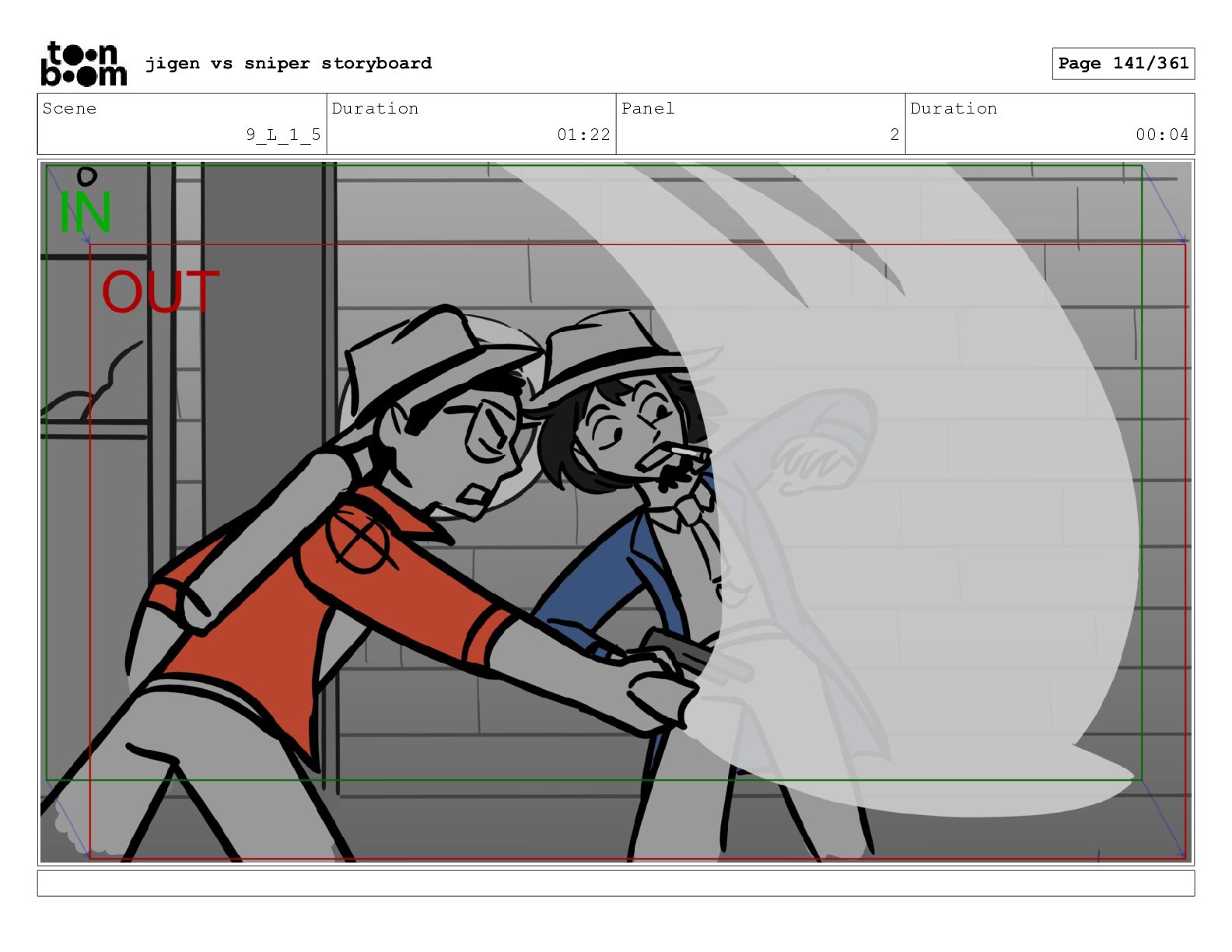
Task: Click the 'Panel' header label
Action: (648, 108)
